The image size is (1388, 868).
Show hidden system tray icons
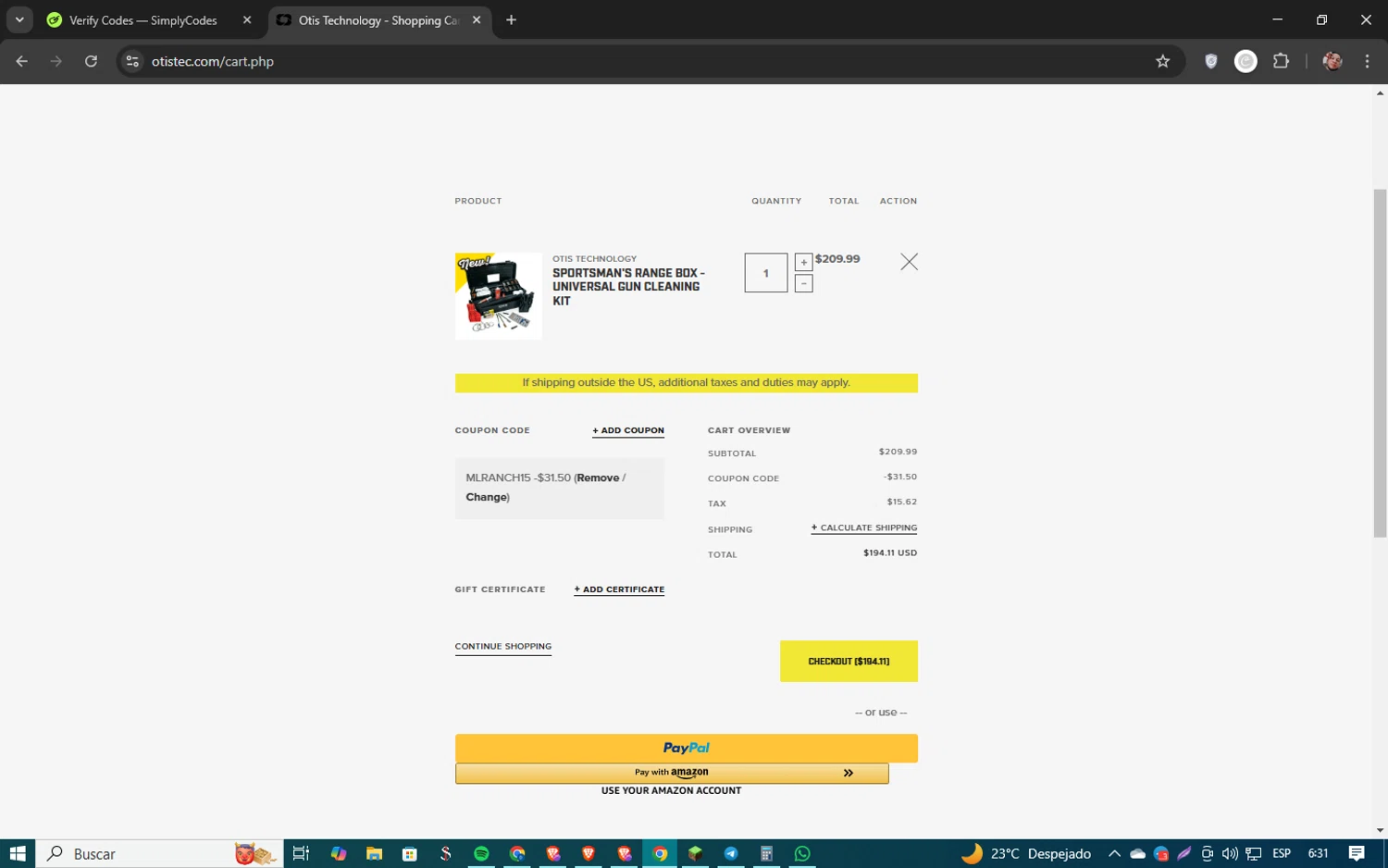point(1114,853)
